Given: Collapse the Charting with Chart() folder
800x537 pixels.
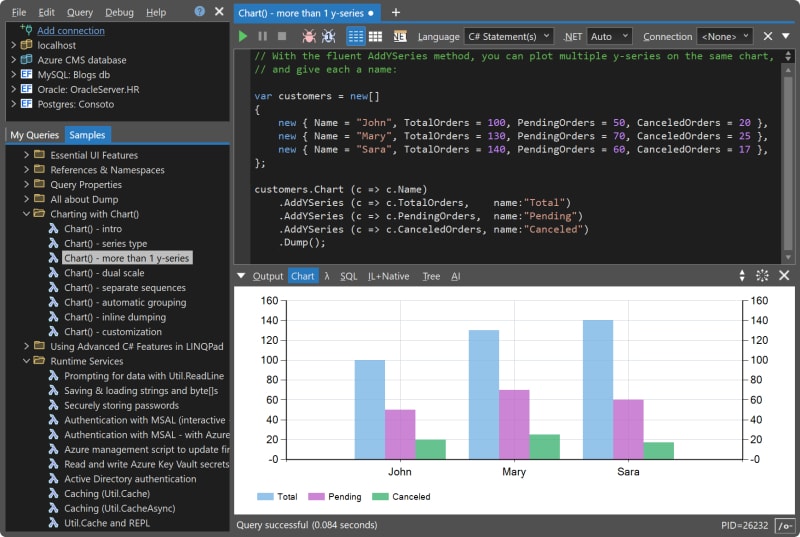Looking at the screenshot, I should click(x=26, y=214).
